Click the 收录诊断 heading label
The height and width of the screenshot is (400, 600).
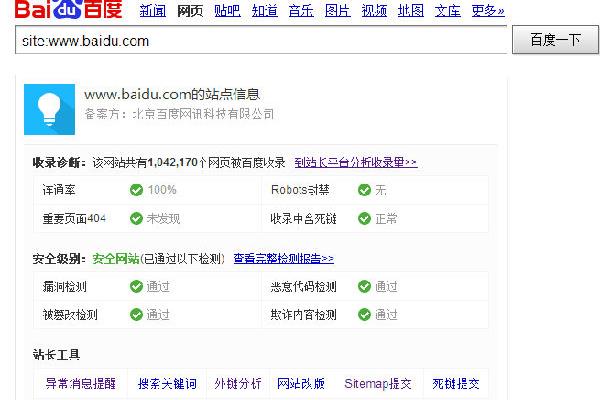(x=59, y=162)
